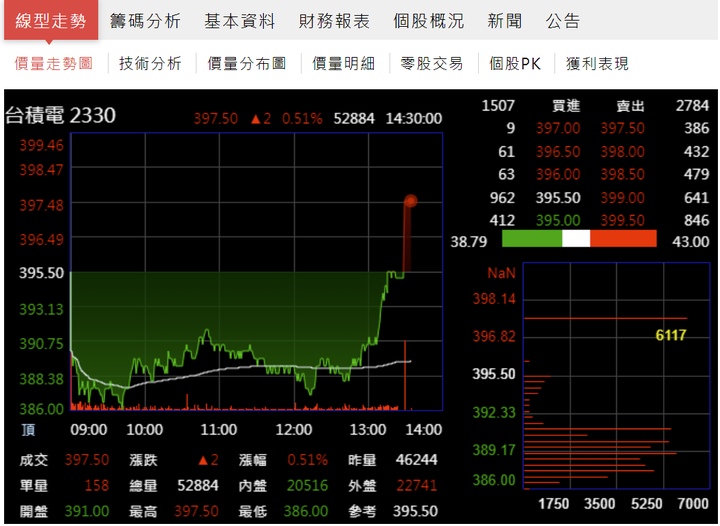This screenshot has width=720, height=526.
Task: Click bid volume 962
Action: coord(502,198)
